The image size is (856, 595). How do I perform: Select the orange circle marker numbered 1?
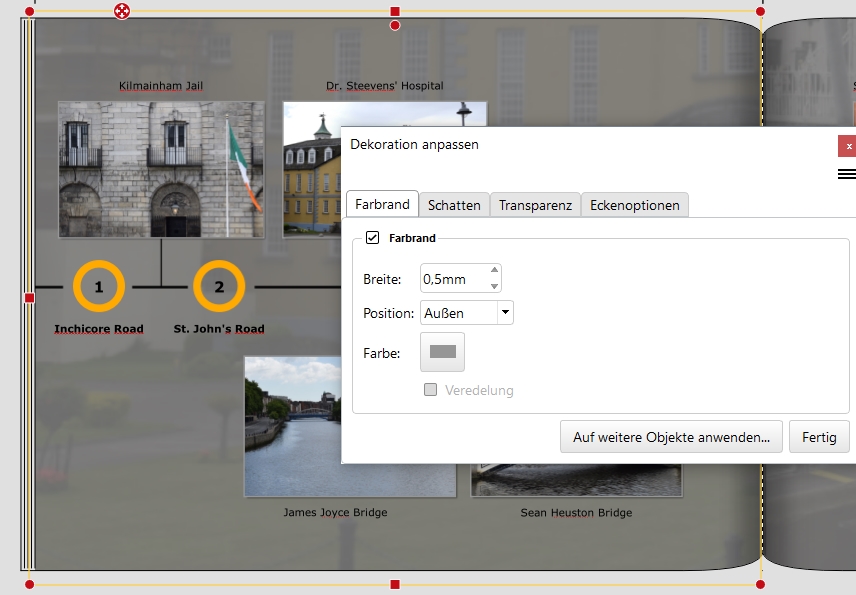pyautogui.click(x=98, y=287)
